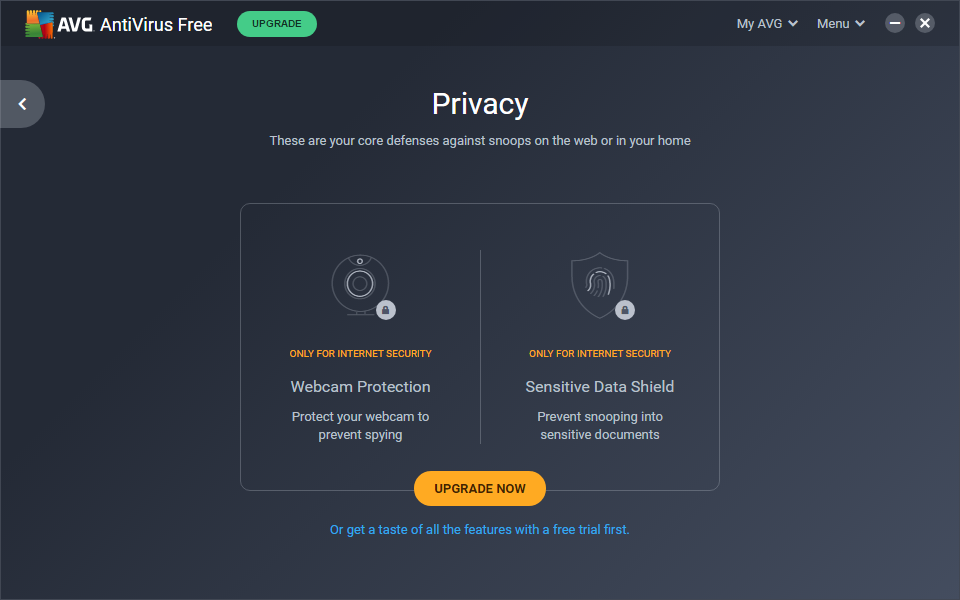Go back using the left arrow

(22, 104)
